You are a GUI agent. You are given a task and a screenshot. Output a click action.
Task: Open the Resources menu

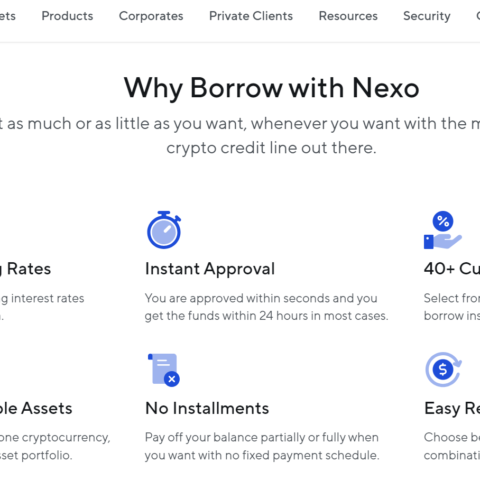(348, 16)
